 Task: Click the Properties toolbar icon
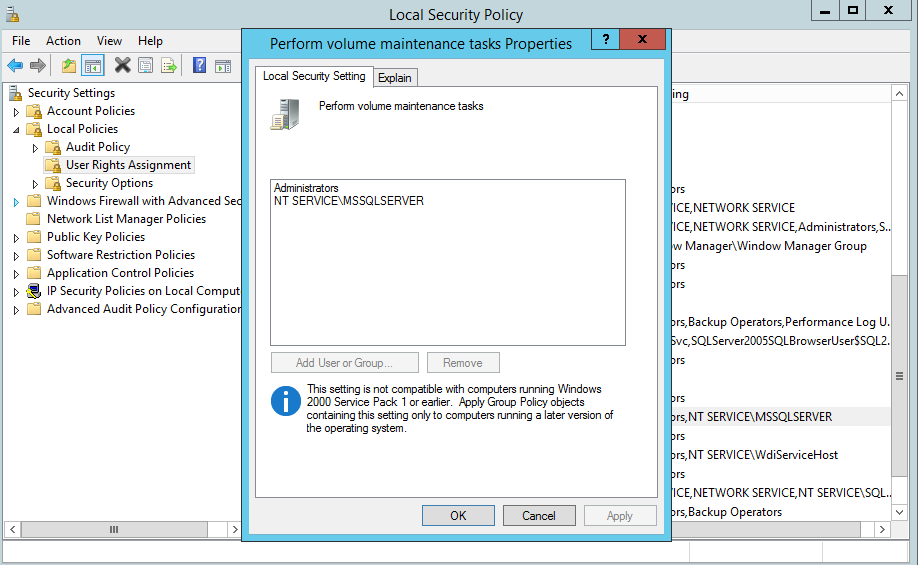pyautogui.click(x=146, y=66)
